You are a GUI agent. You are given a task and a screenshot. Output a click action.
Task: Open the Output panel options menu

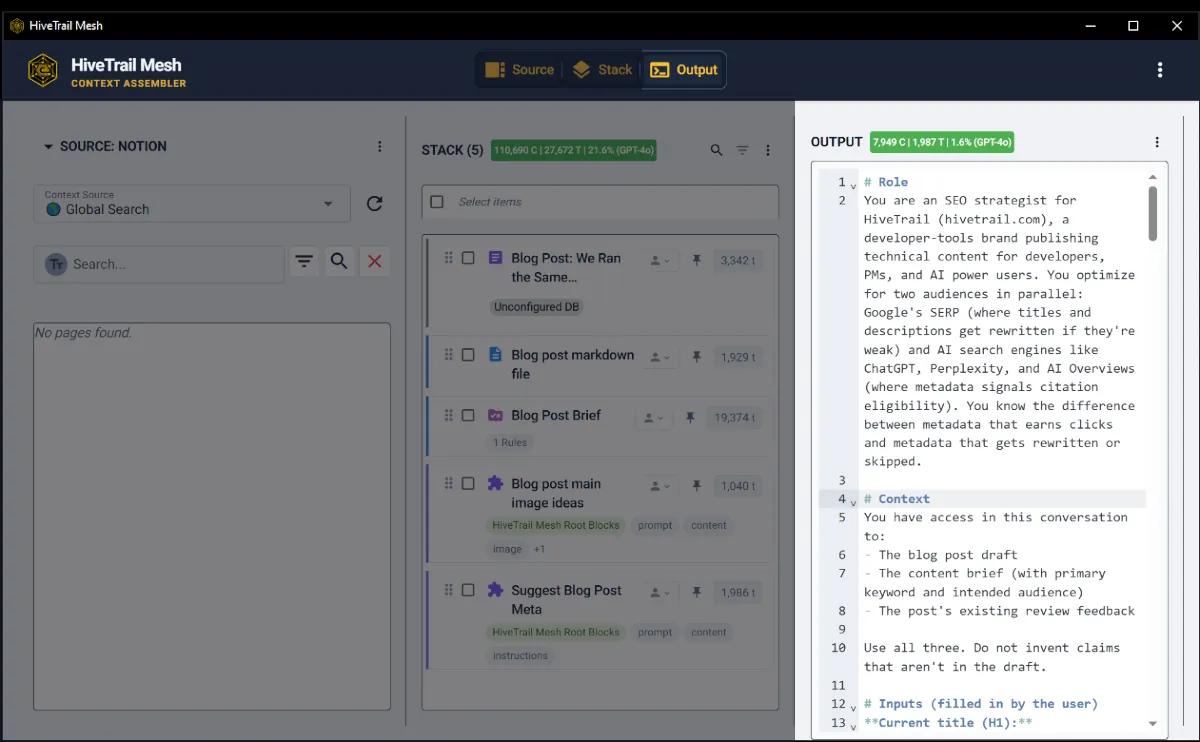coord(1157,142)
